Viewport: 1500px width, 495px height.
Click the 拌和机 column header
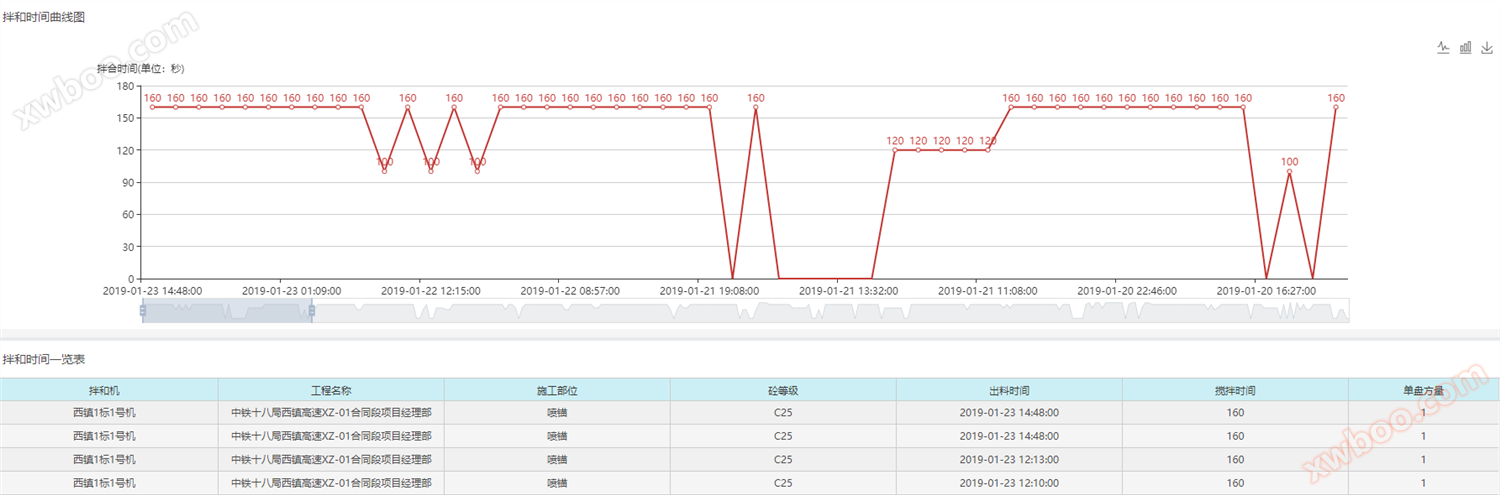pyautogui.click(x=109, y=390)
